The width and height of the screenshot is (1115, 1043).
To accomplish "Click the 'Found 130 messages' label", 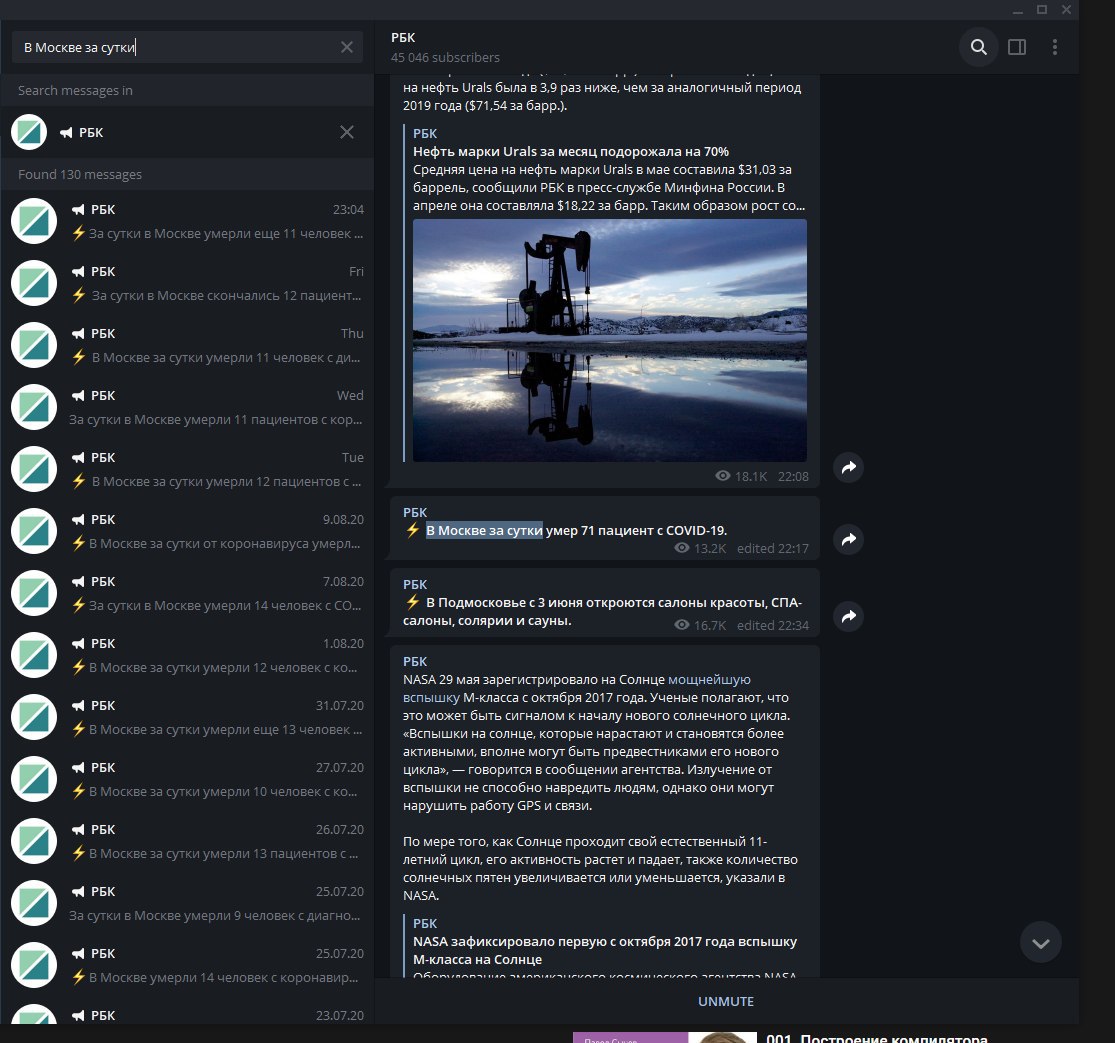I will click(80, 174).
